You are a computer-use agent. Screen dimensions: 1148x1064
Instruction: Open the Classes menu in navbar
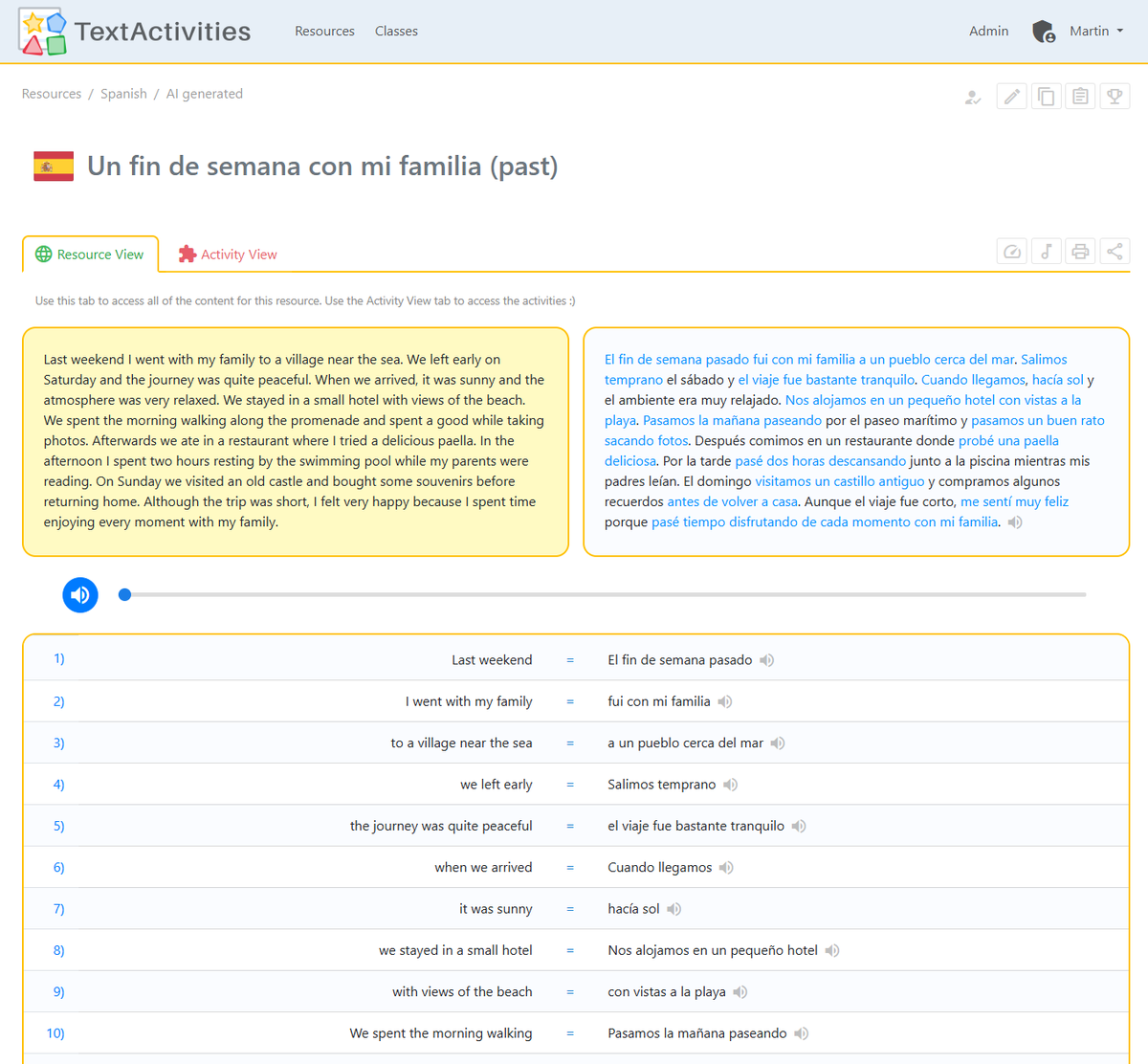click(x=396, y=32)
